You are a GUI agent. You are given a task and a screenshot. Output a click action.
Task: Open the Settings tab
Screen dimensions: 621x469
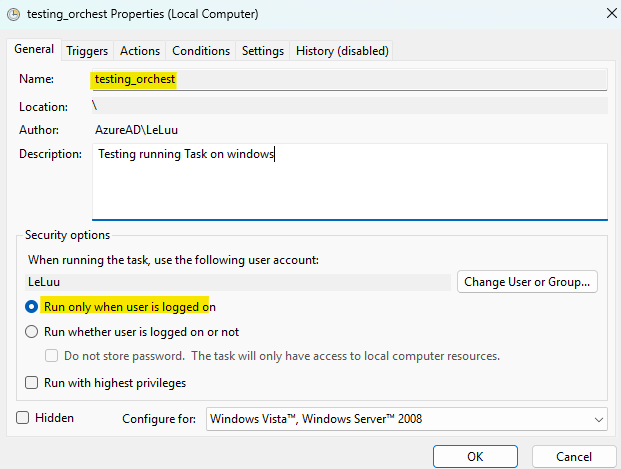(x=263, y=51)
